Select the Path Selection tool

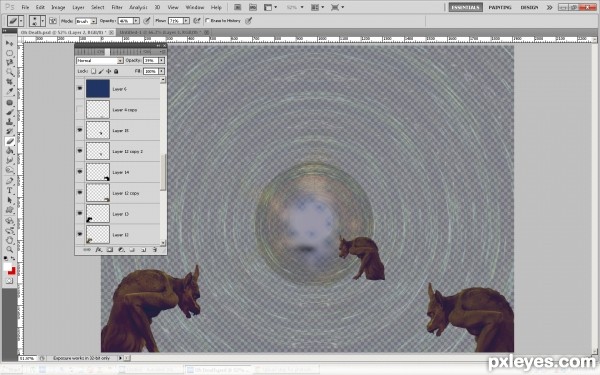pyautogui.click(x=10, y=200)
